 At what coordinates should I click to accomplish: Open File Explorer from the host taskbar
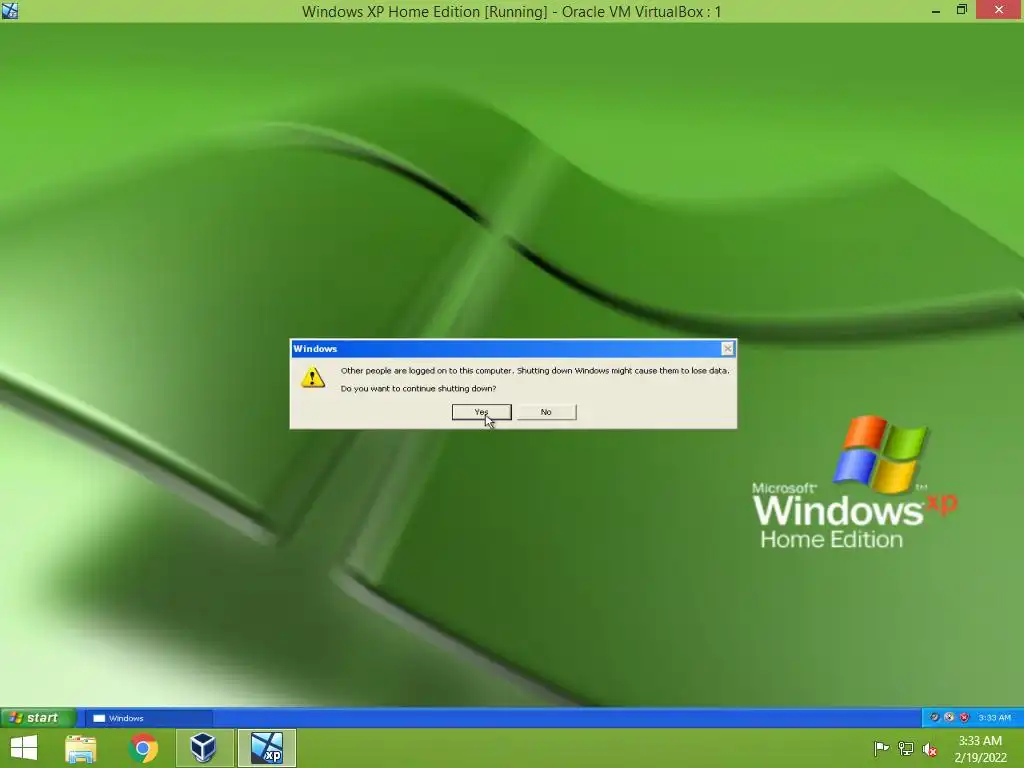81,748
